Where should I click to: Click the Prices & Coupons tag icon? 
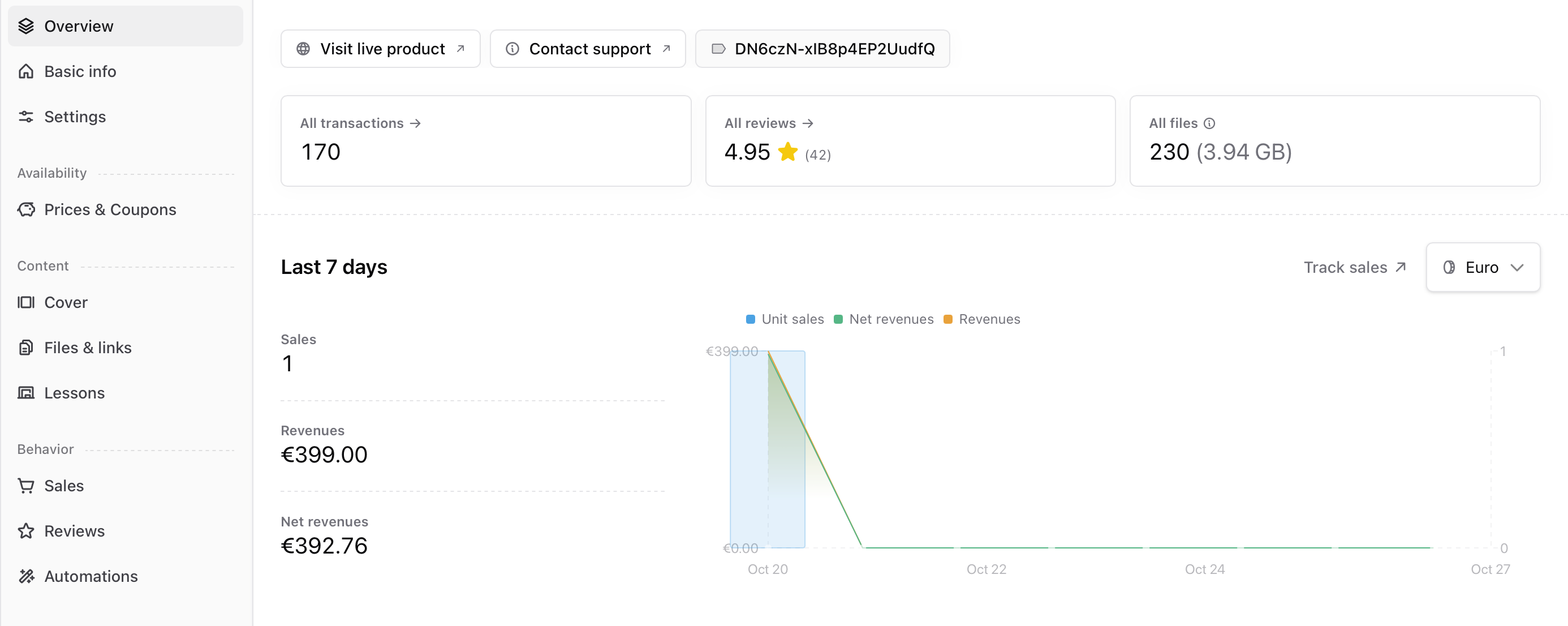click(x=27, y=209)
